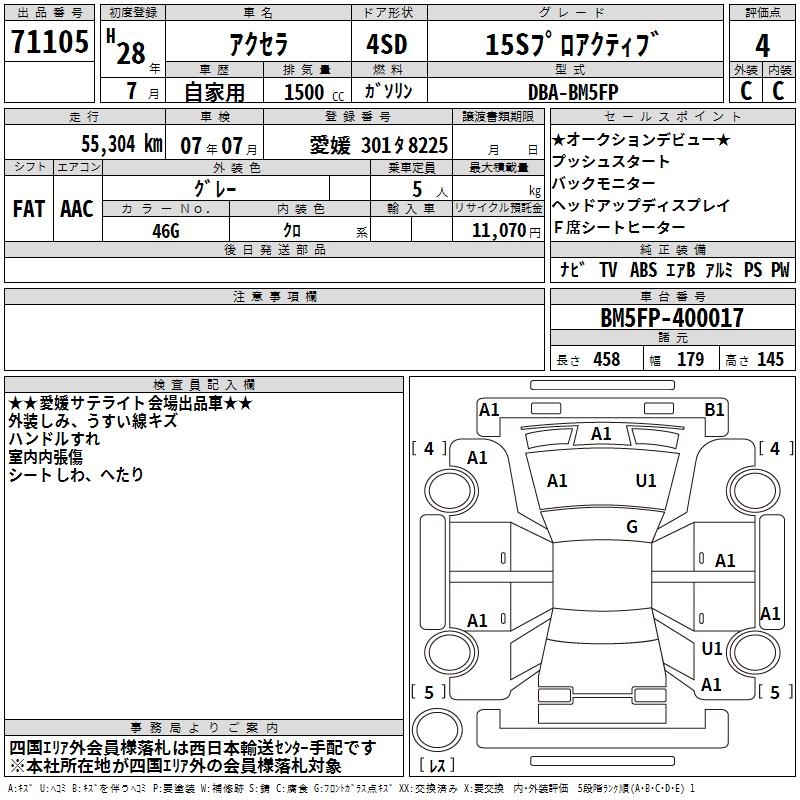
Task: Select seating capacity 5 人
Action: point(430,190)
